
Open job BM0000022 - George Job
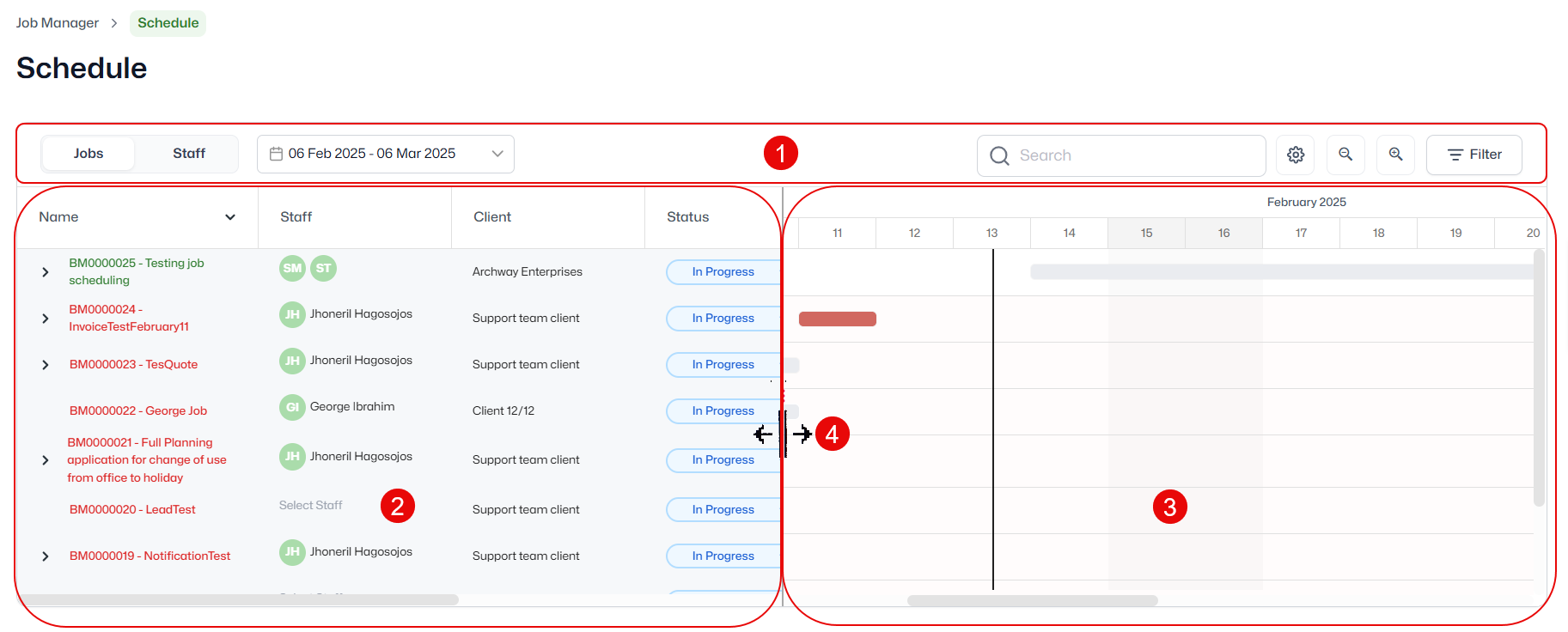tap(137, 410)
